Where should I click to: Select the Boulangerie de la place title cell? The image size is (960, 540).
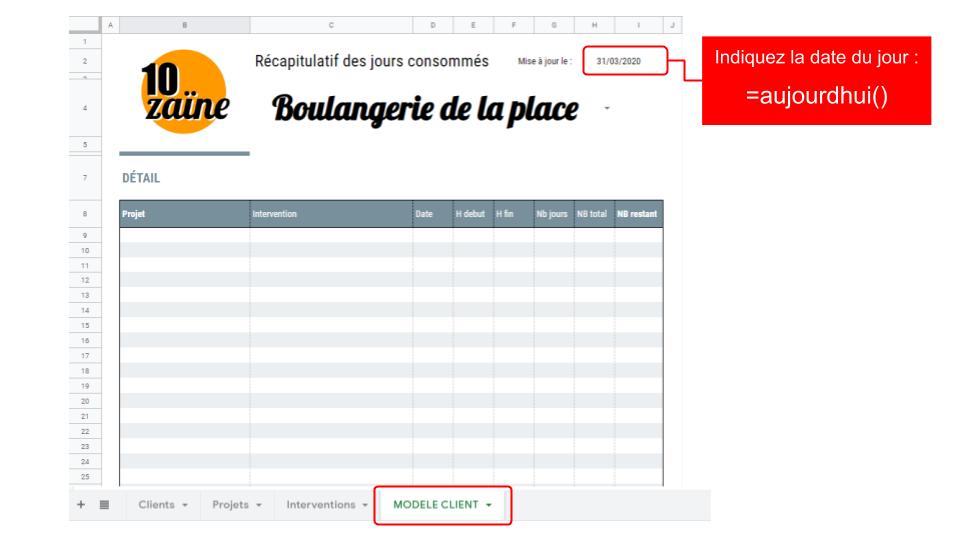point(425,109)
